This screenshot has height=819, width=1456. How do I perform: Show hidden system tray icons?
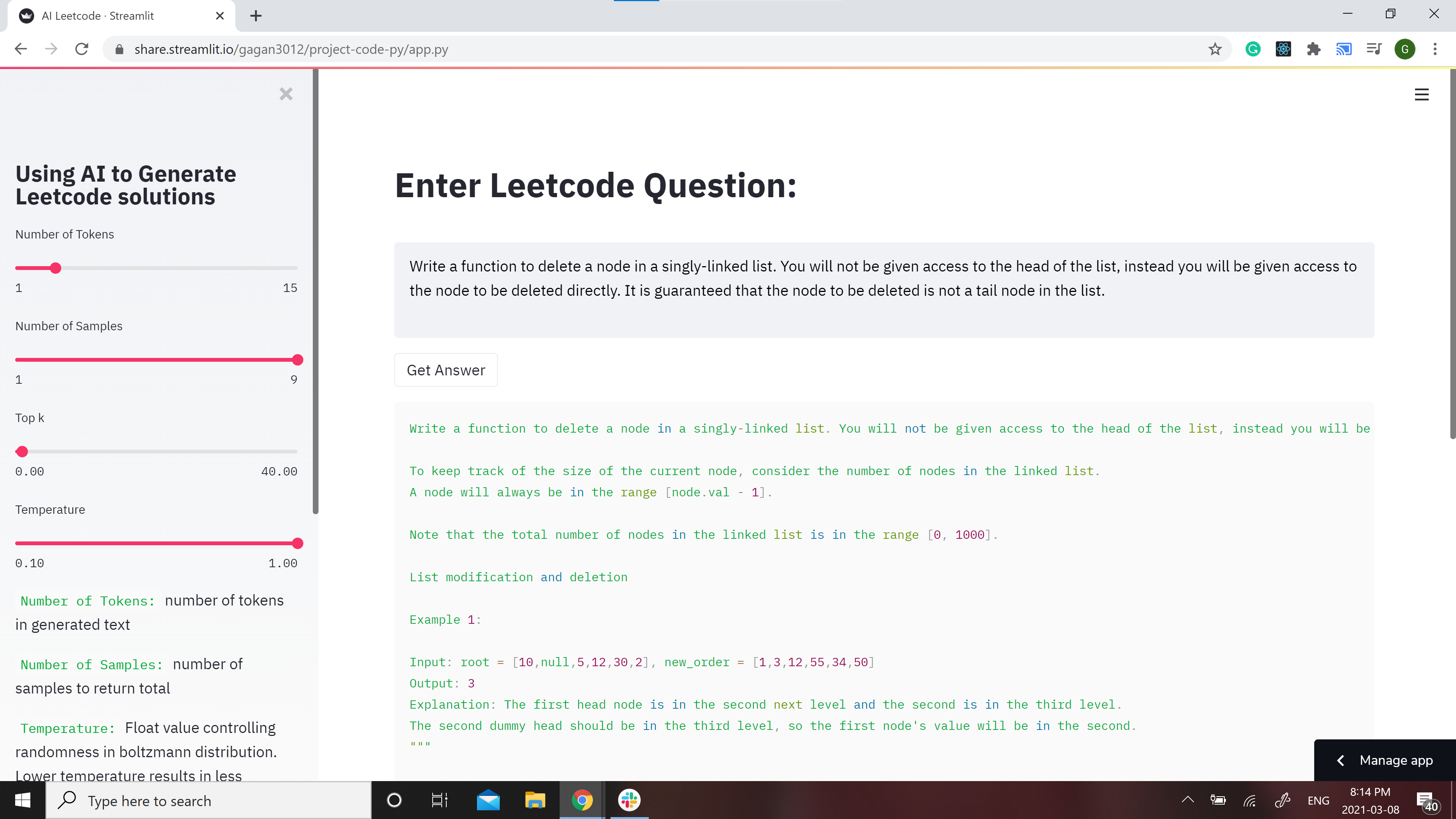(x=1188, y=800)
